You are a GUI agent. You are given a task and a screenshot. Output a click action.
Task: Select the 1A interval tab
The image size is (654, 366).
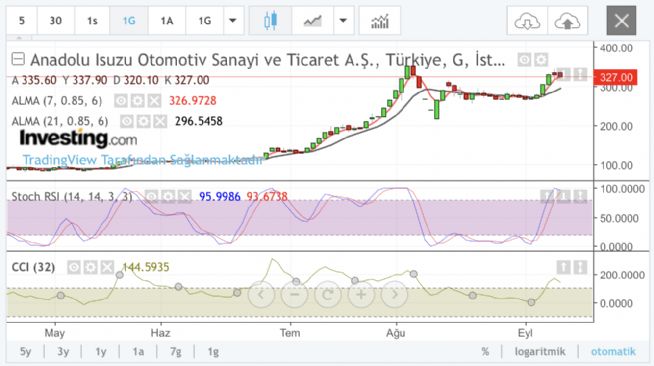click(167, 20)
